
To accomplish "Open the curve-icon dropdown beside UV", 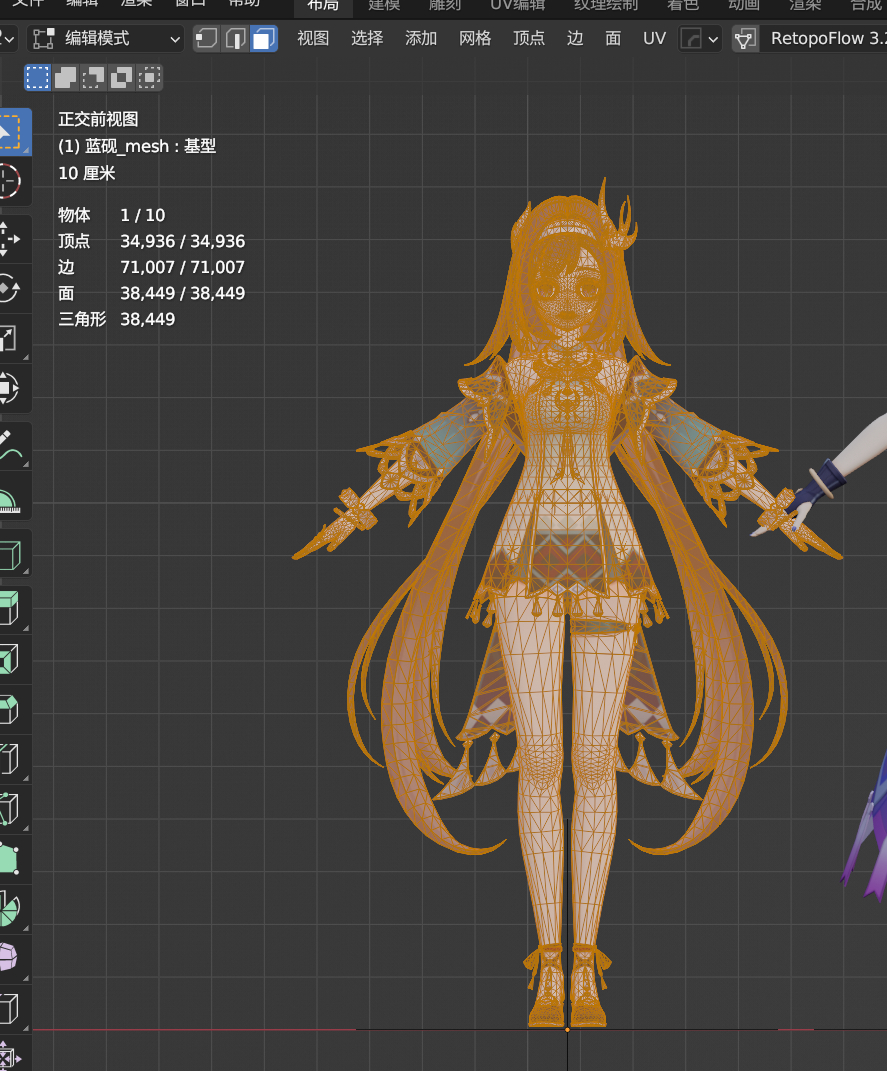I will pos(700,38).
